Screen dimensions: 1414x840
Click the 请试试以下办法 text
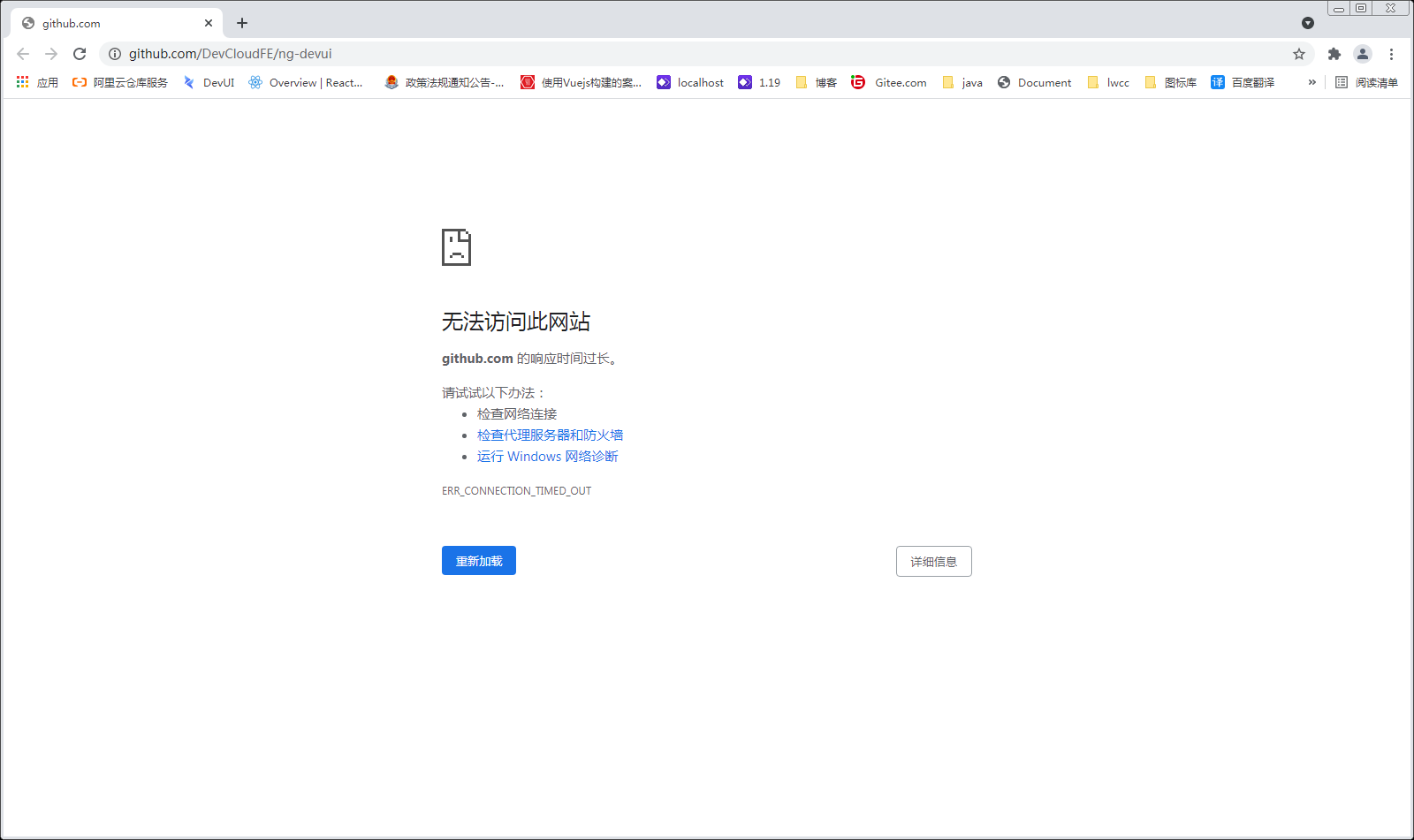494,392
